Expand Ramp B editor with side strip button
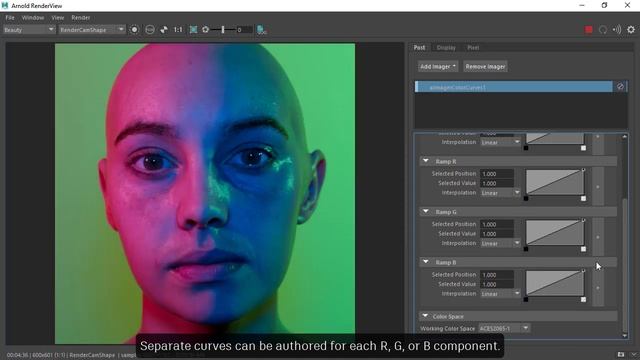 coord(598,287)
